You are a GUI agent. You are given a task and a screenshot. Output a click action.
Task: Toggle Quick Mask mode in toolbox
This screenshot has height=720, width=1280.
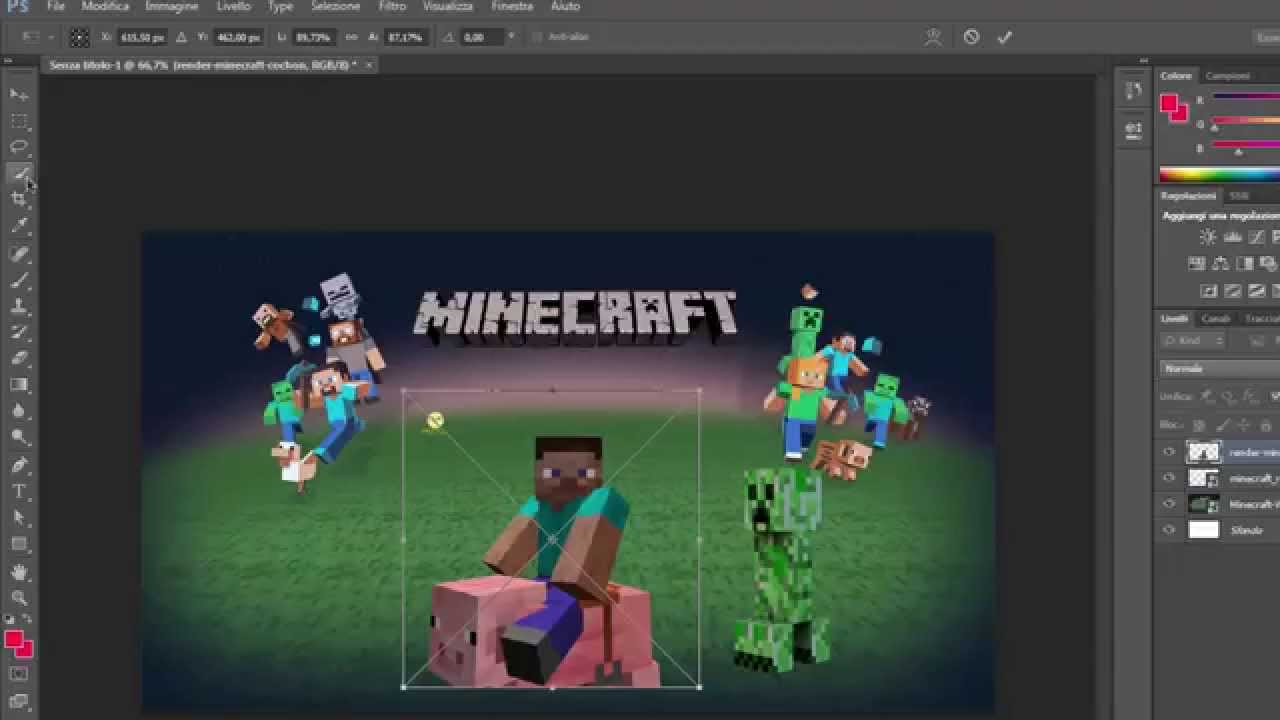pyautogui.click(x=19, y=675)
